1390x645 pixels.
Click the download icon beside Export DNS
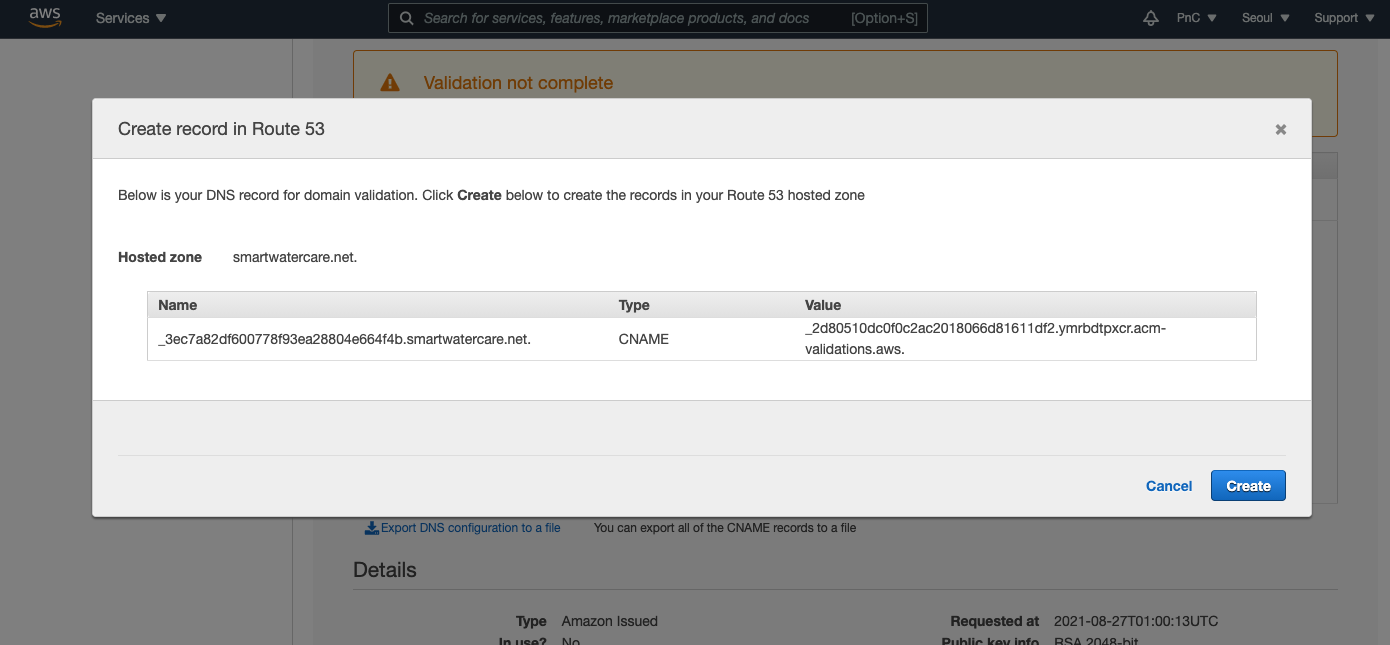(371, 528)
